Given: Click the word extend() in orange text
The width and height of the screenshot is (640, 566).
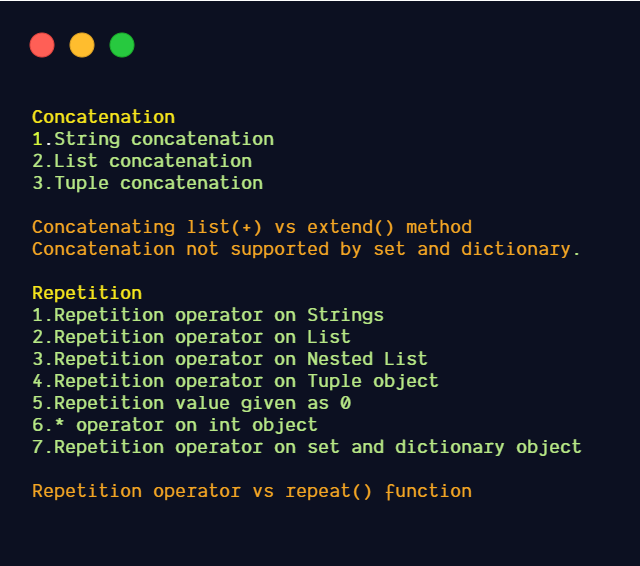Looking at the screenshot, I should [x=351, y=227].
